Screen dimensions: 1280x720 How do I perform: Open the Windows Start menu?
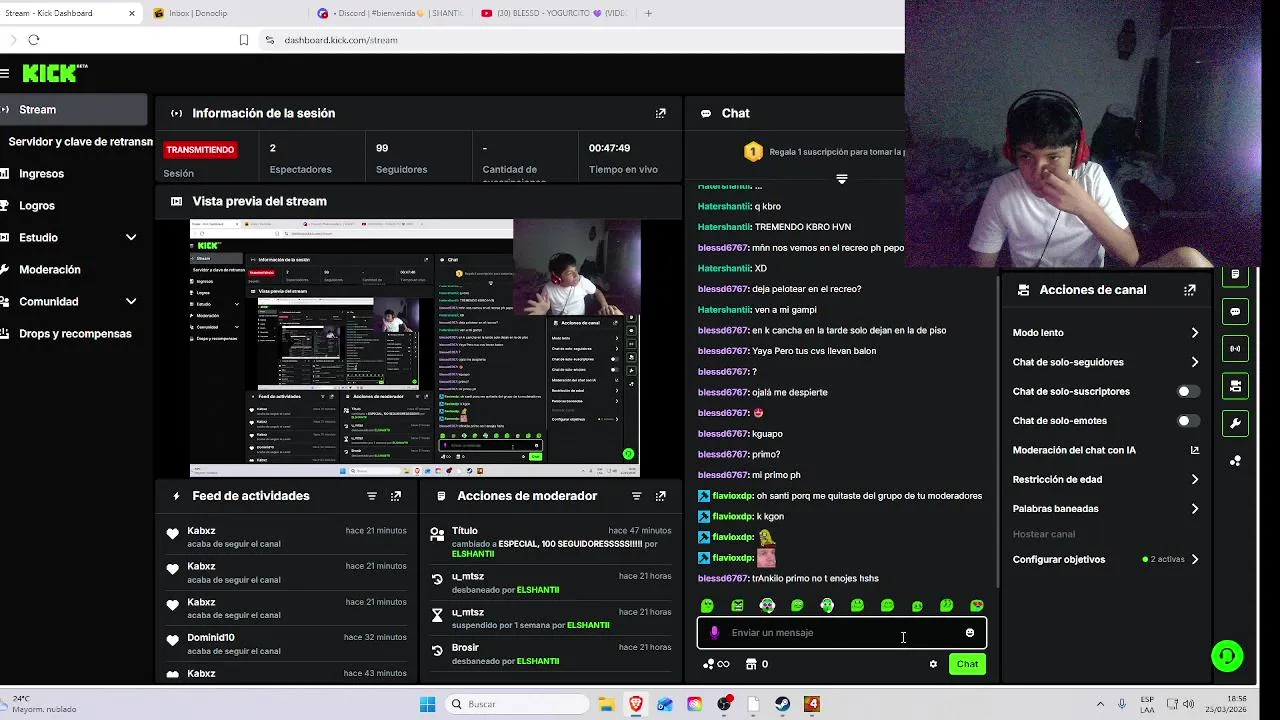(x=427, y=704)
